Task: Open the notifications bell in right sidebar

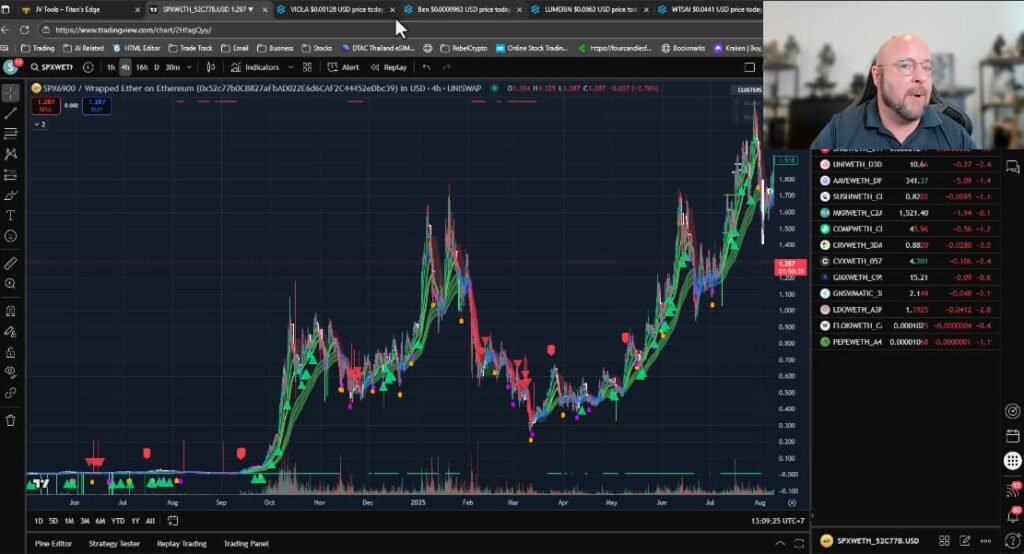Action: pyautogui.click(x=1013, y=515)
